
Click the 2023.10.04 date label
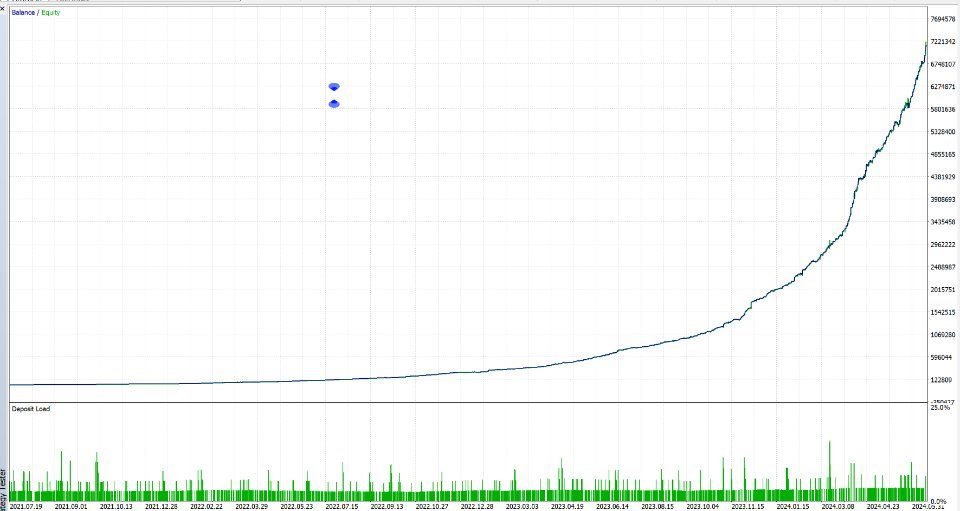coord(702,507)
